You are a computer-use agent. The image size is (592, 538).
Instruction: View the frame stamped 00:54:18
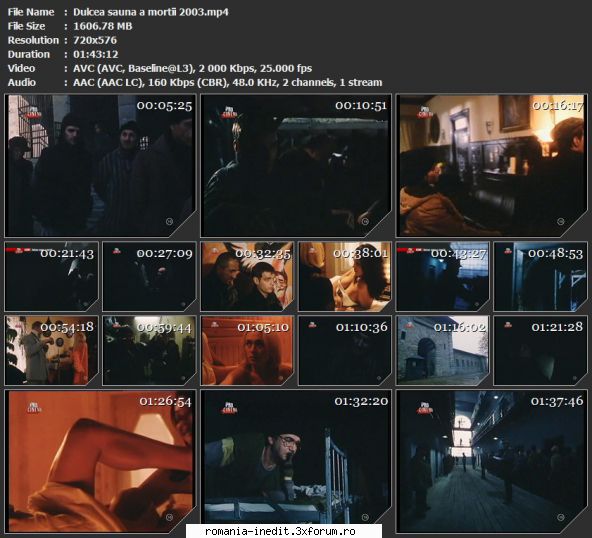tap(52, 350)
